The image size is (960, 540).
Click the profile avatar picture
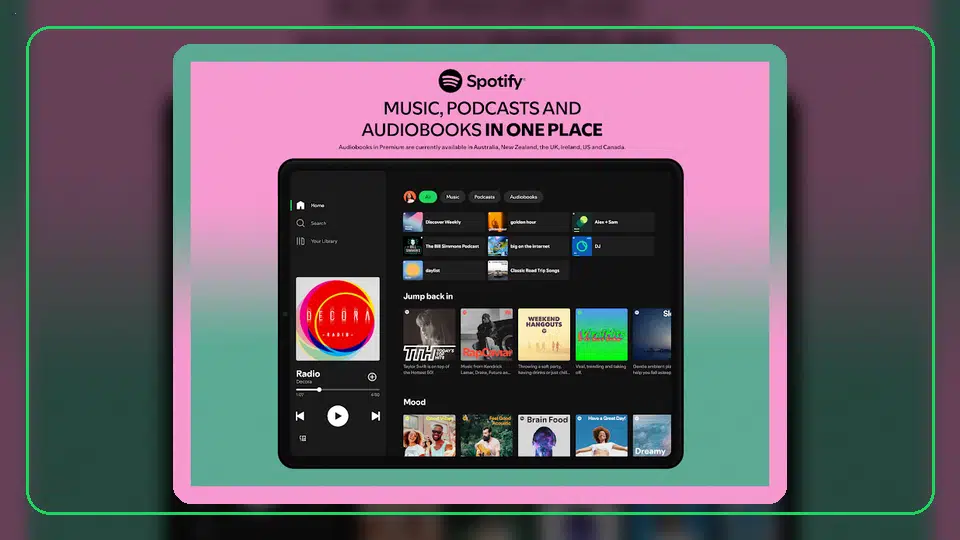[410, 197]
